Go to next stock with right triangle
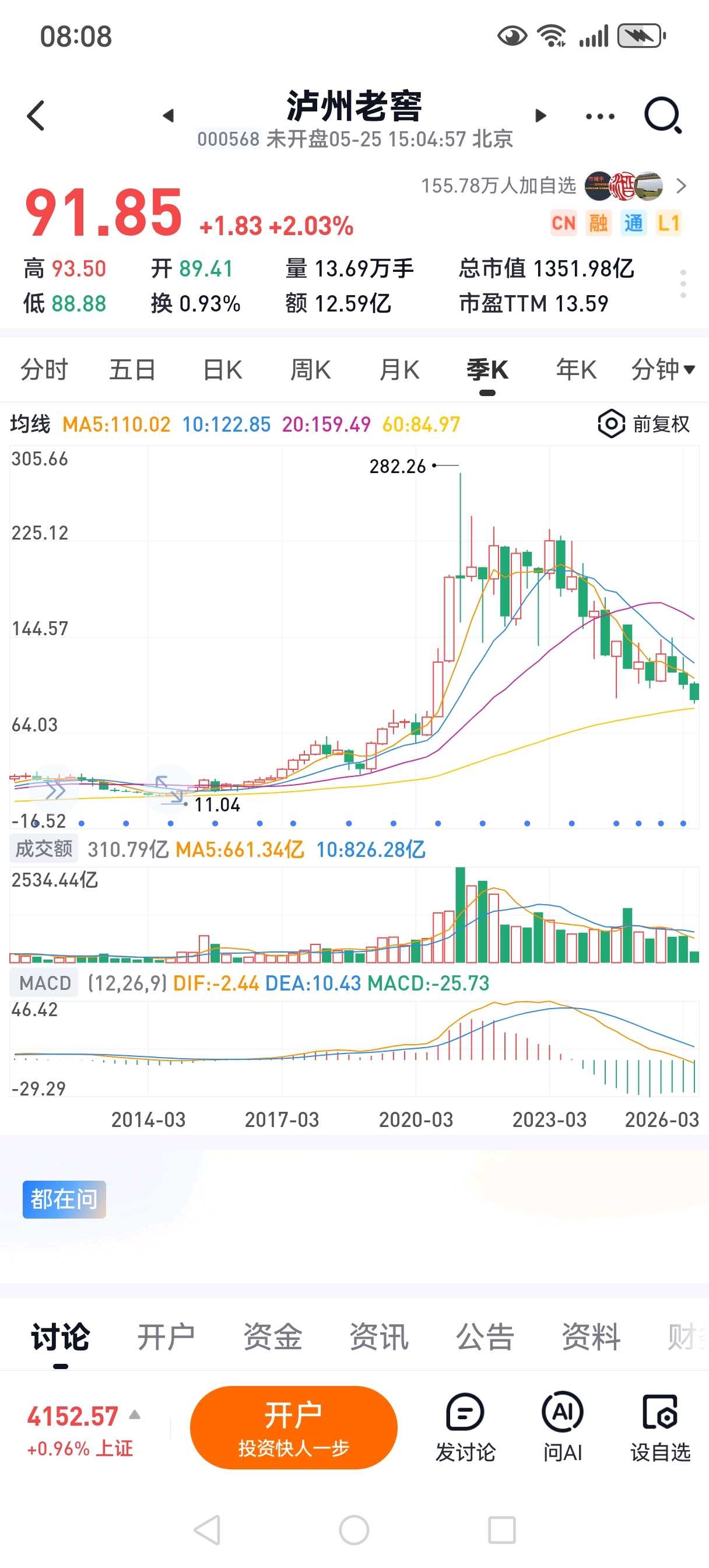This screenshot has height=1568, width=709. [x=540, y=116]
